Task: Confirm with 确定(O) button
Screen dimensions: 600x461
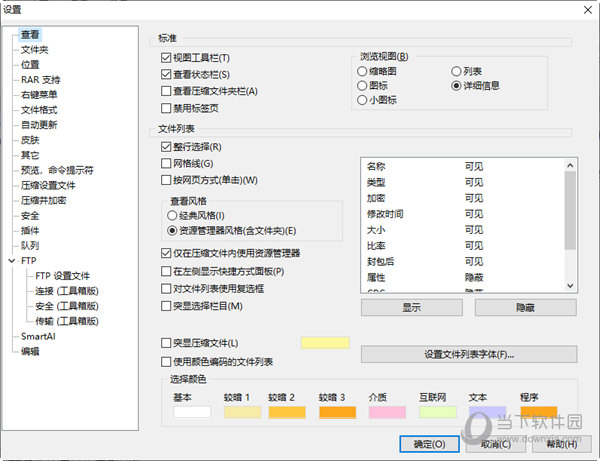Action: tap(429, 444)
